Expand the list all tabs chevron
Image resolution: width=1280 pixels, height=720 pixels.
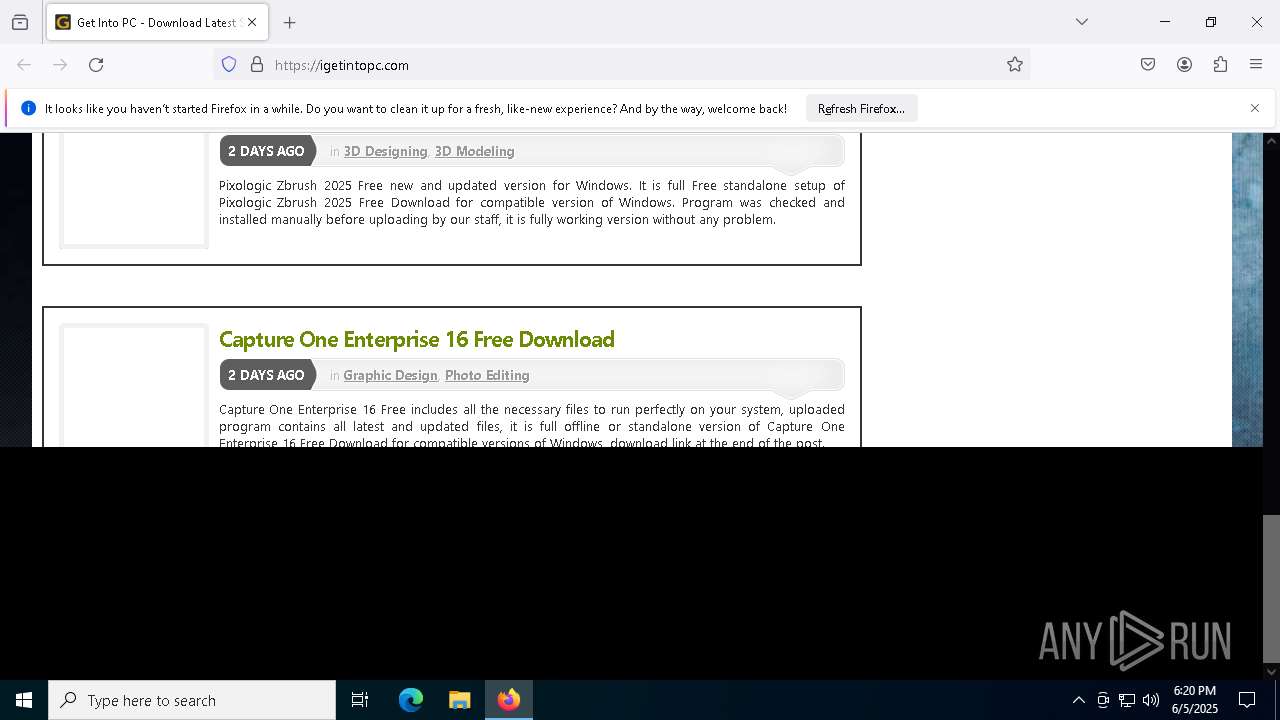coord(1081,22)
